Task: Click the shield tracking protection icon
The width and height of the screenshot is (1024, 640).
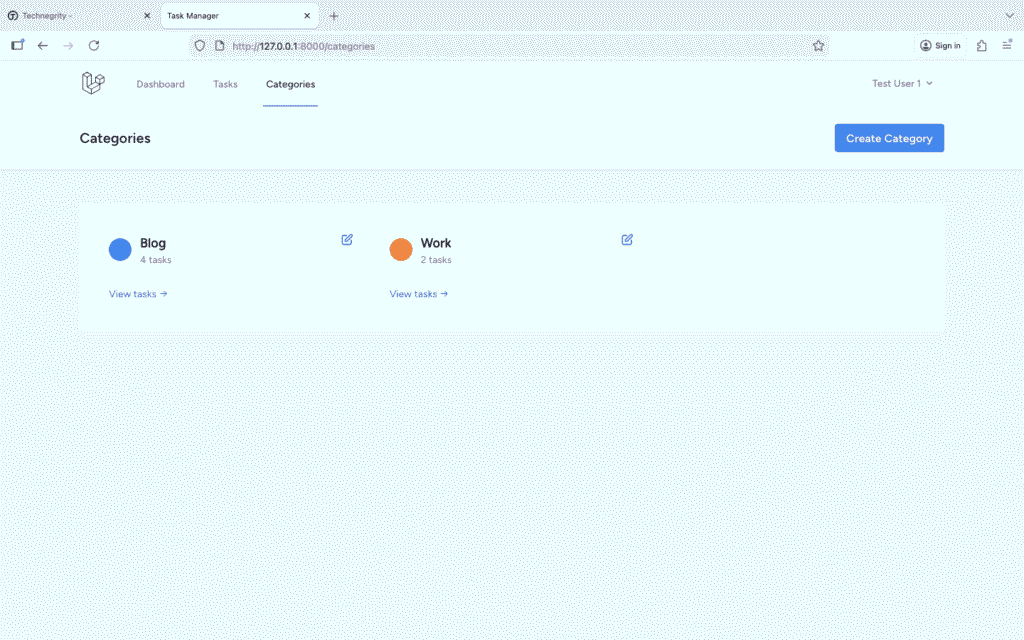Action: tap(199, 46)
